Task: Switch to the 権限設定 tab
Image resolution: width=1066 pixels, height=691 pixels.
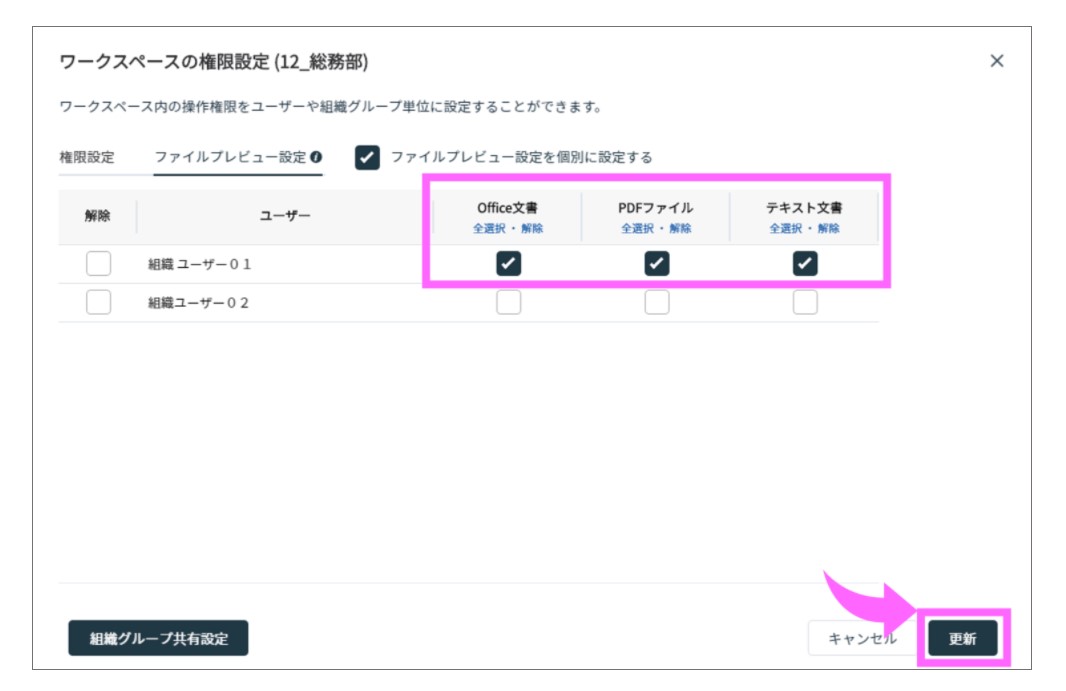Action: tap(87, 157)
